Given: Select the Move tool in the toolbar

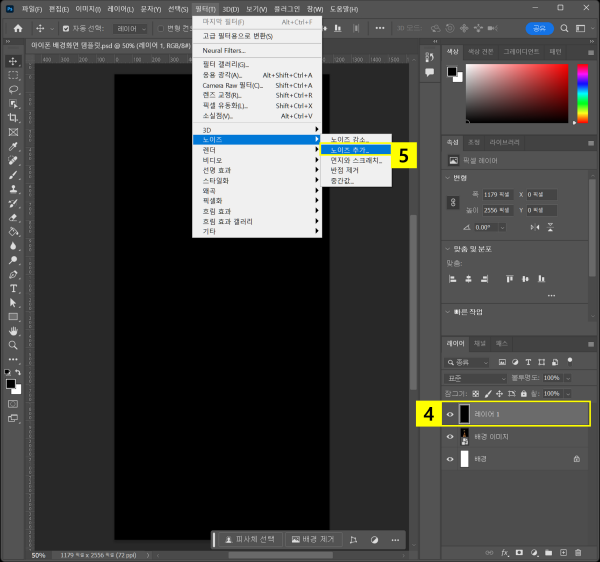Looking at the screenshot, I should pyautogui.click(x=14, y=61).
